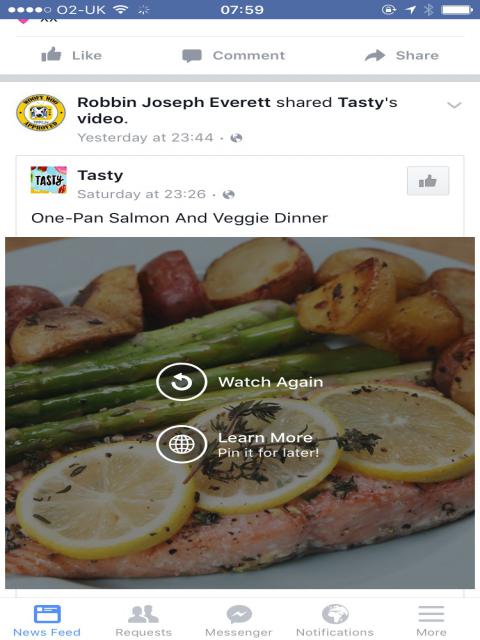Tap the One-Pan Salmon And Veggie Dinner caption
The image size is (480, 640).
point(180,218)
